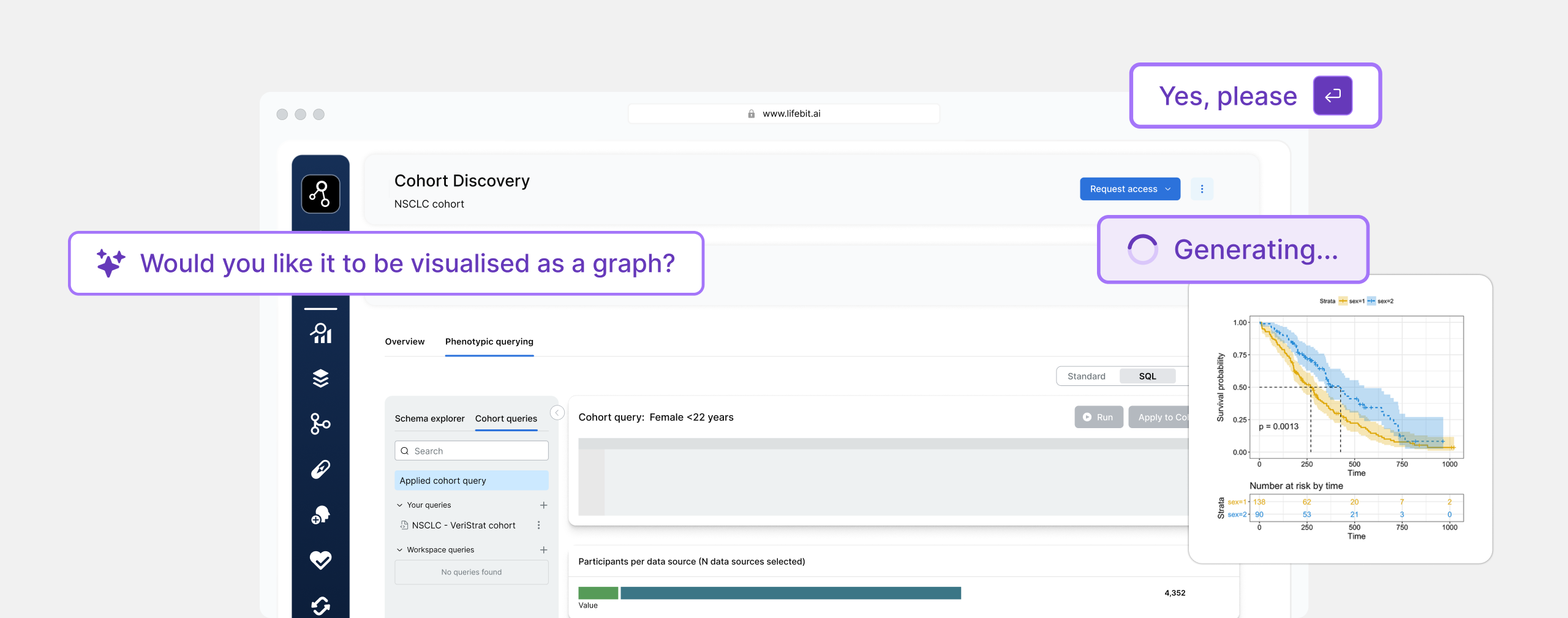Viewport: 1568px width, 618px height.
Task: Open the Request access dropdown
Action: pyautogui.click(x=1129, y=189)
